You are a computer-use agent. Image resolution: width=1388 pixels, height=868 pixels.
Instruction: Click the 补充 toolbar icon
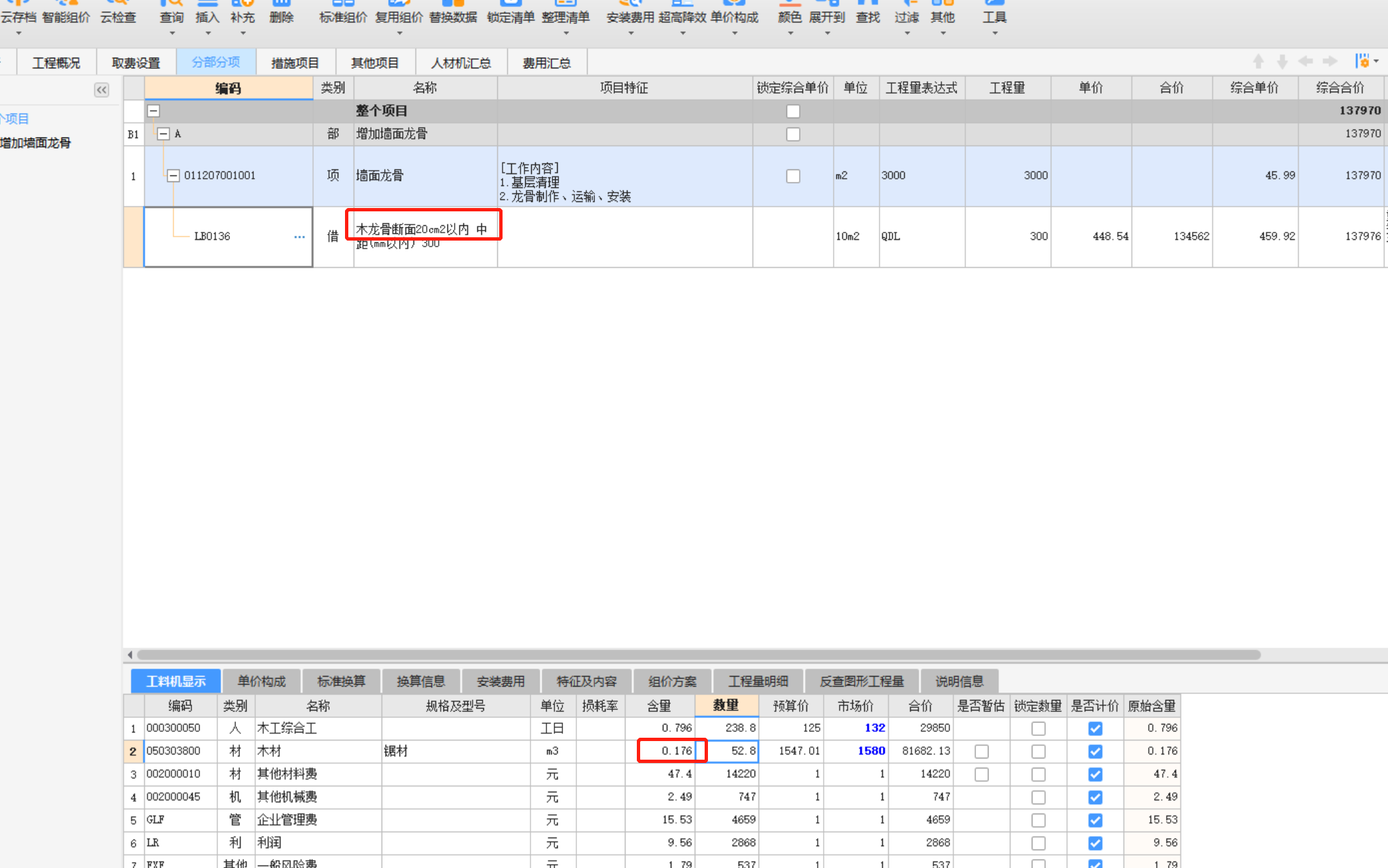click(243, 13)
